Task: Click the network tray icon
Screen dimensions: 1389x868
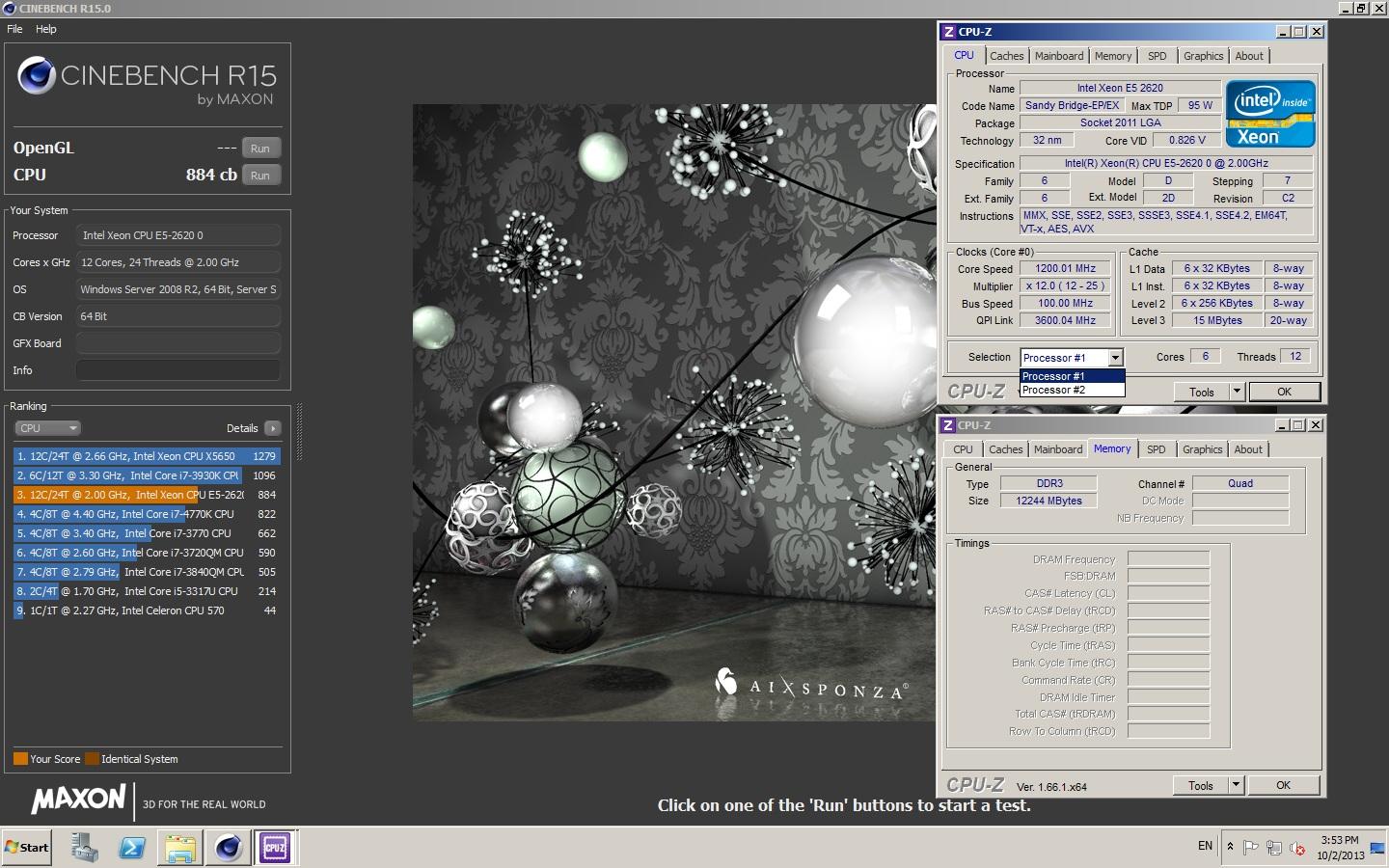Action: 1274,848
